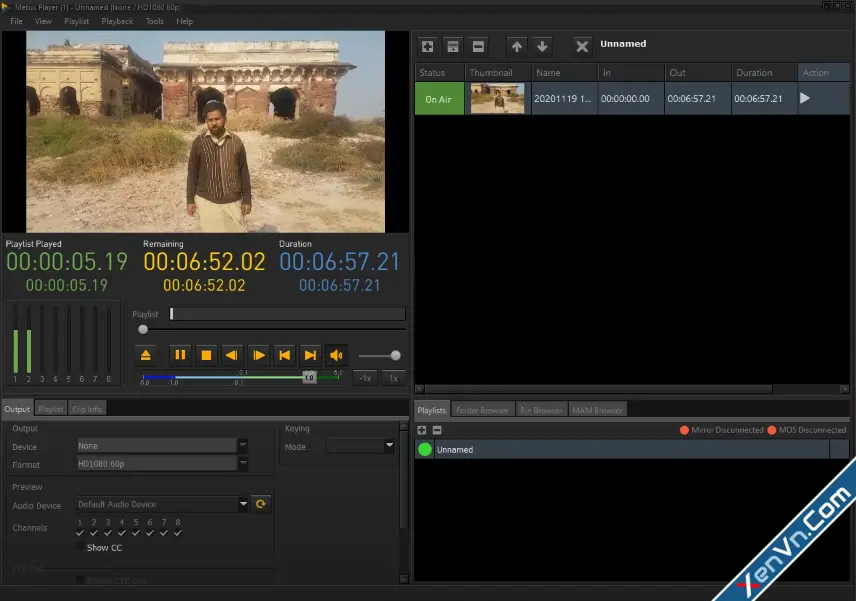Open the Help menu

click(185, 21)
